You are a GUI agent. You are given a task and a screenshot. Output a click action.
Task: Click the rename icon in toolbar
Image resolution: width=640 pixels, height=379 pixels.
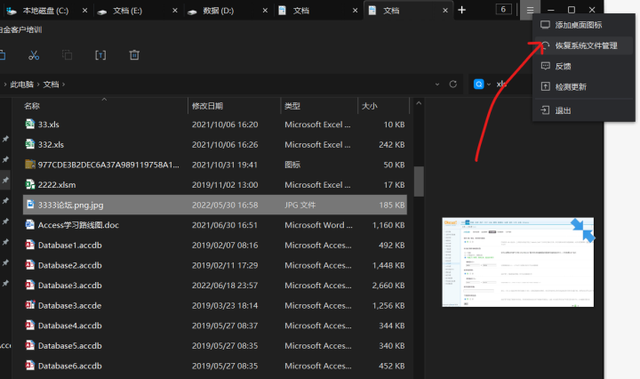point(100,55)
